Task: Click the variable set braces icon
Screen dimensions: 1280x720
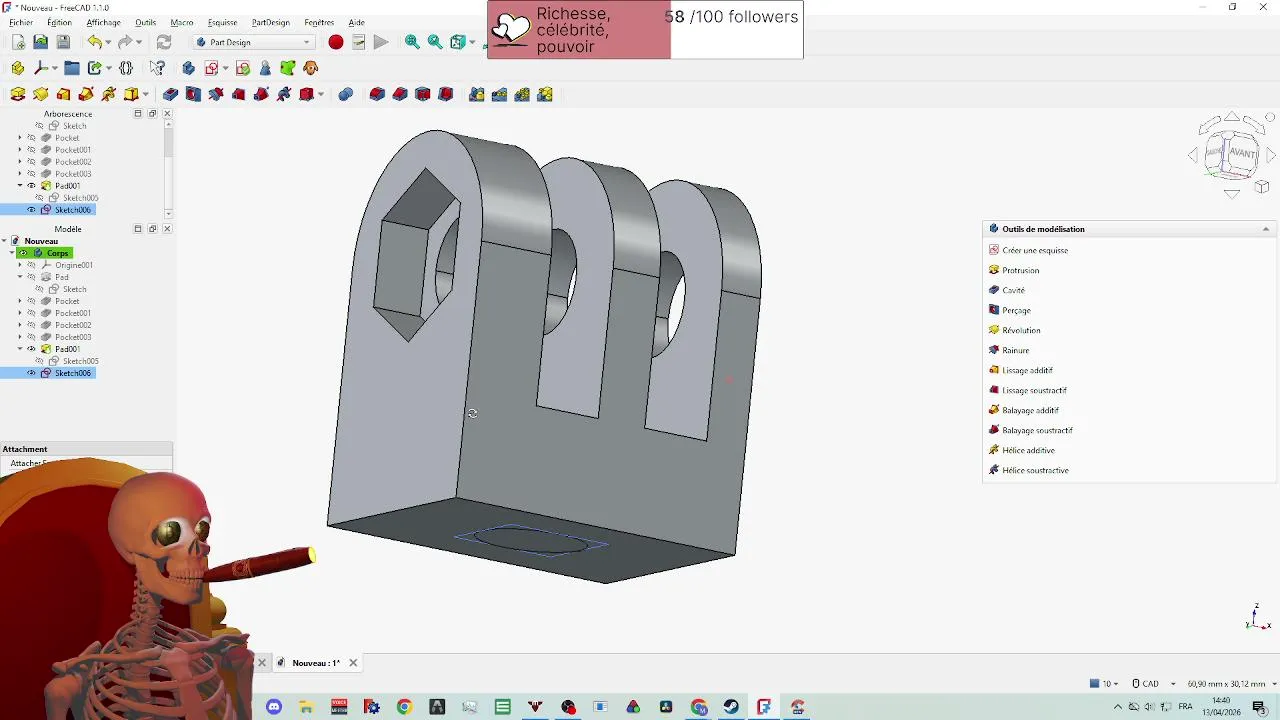Action: 126,68
